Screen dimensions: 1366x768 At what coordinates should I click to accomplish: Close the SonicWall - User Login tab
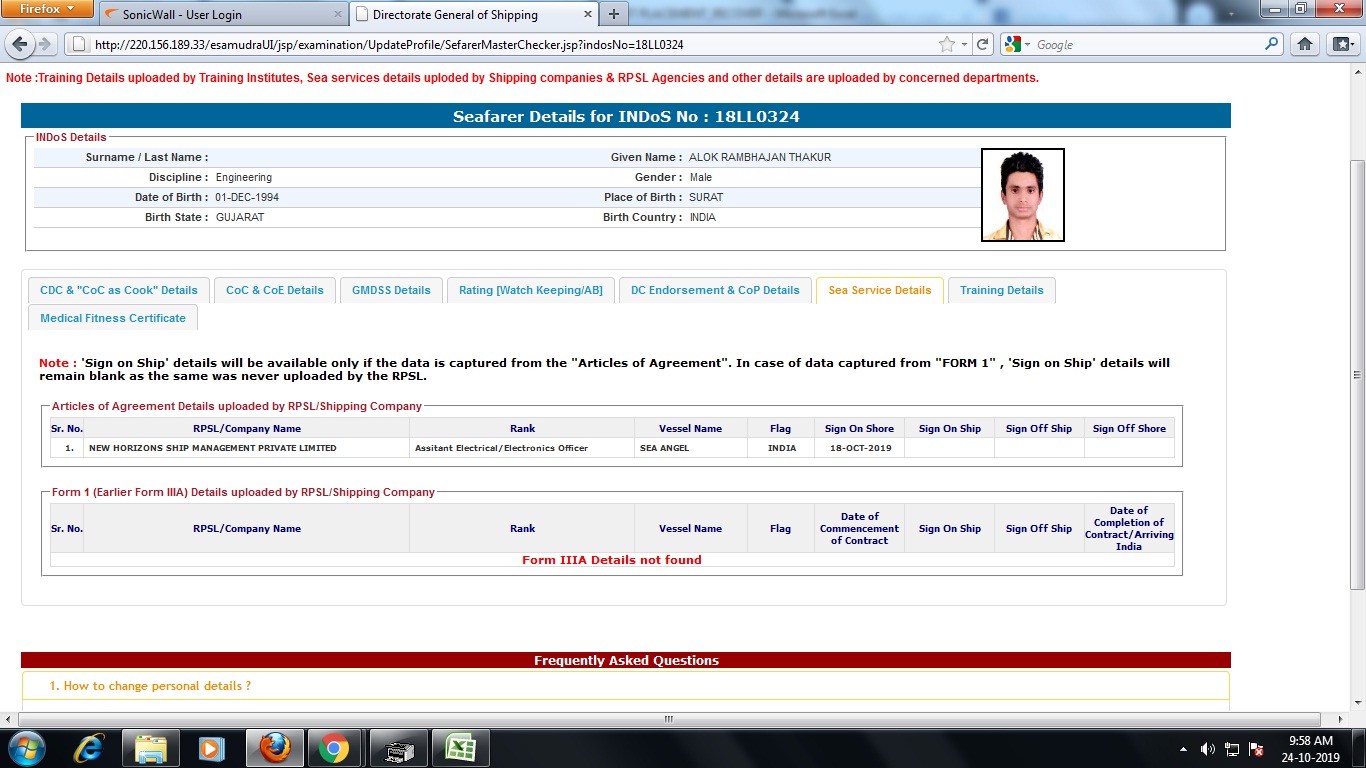click(x=337, y=15)
